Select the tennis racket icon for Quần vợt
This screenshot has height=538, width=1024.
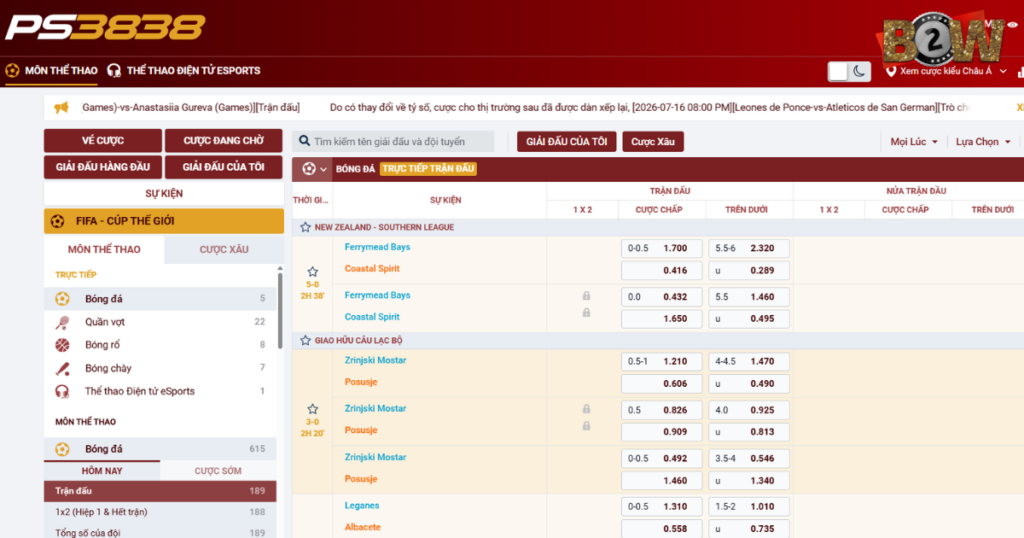coord(63,322)
